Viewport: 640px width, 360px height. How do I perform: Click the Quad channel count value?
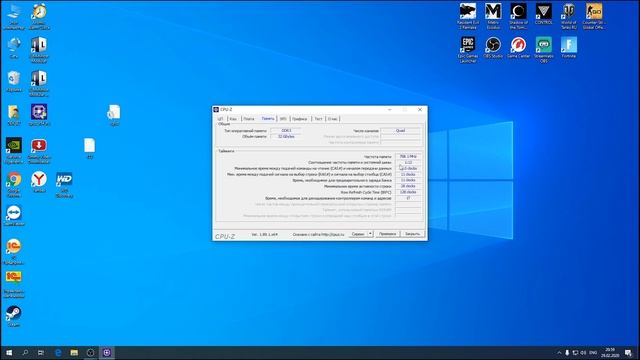[400, 131]
